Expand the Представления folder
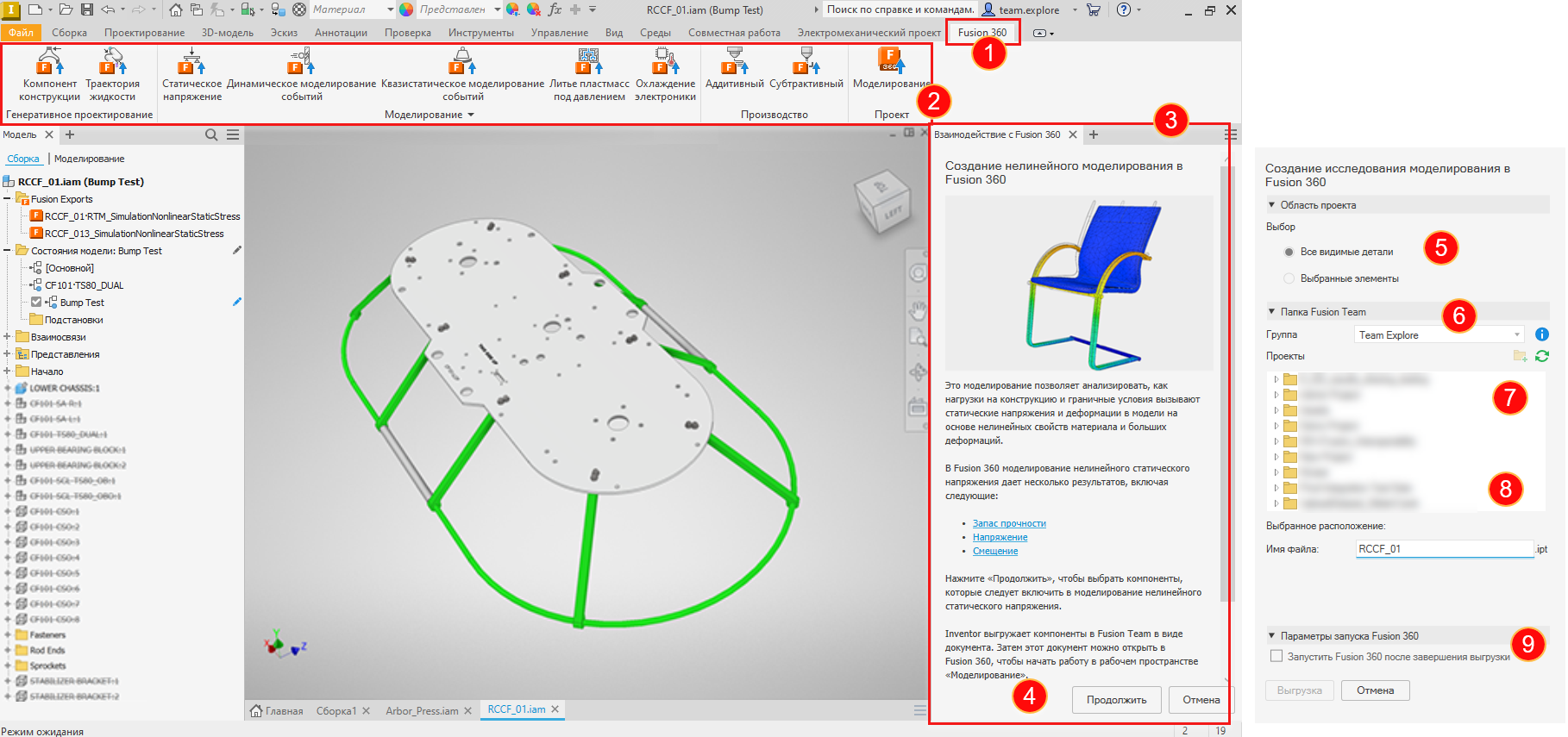 (x=7, y=353)
